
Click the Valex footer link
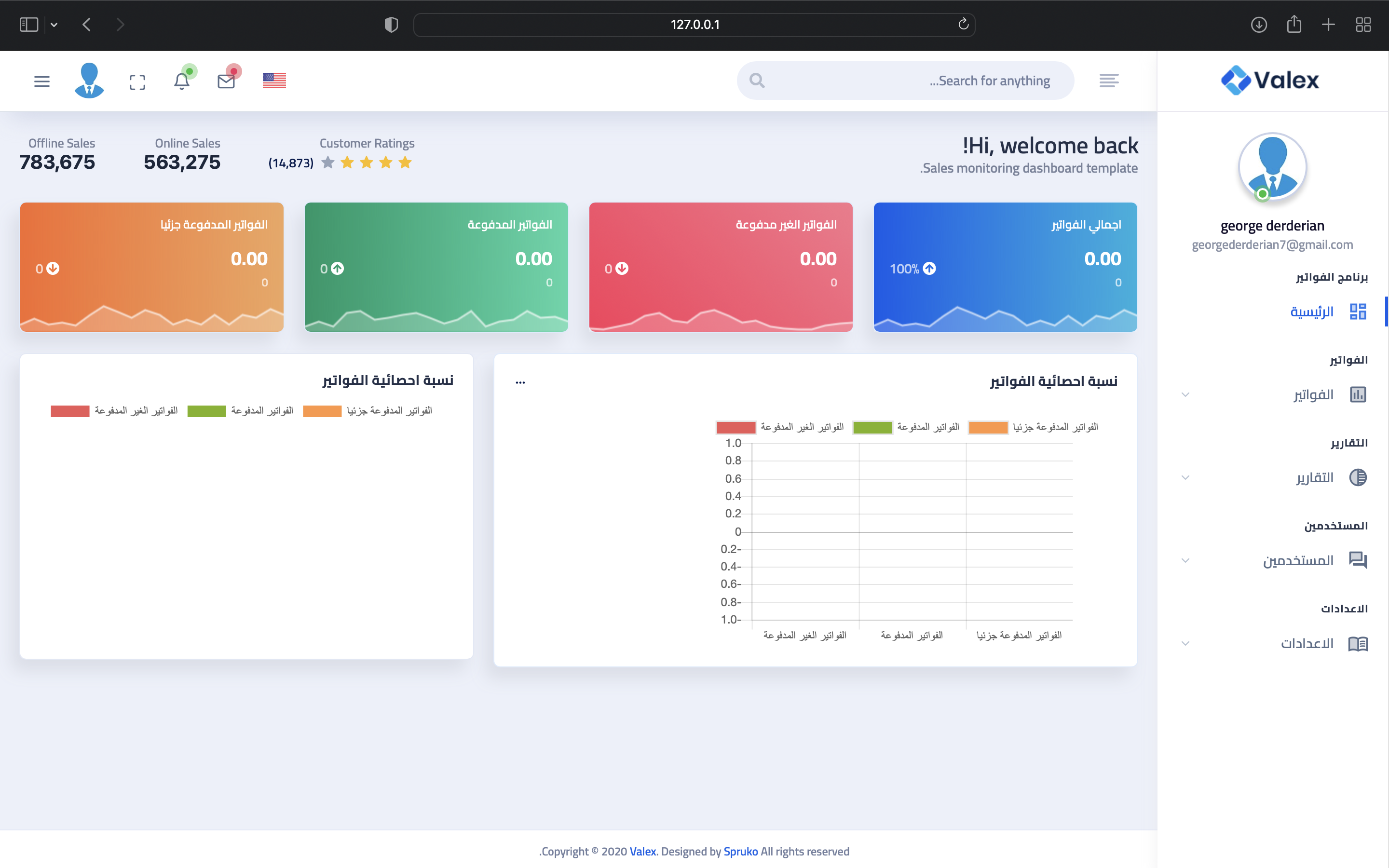pos(642,851)
